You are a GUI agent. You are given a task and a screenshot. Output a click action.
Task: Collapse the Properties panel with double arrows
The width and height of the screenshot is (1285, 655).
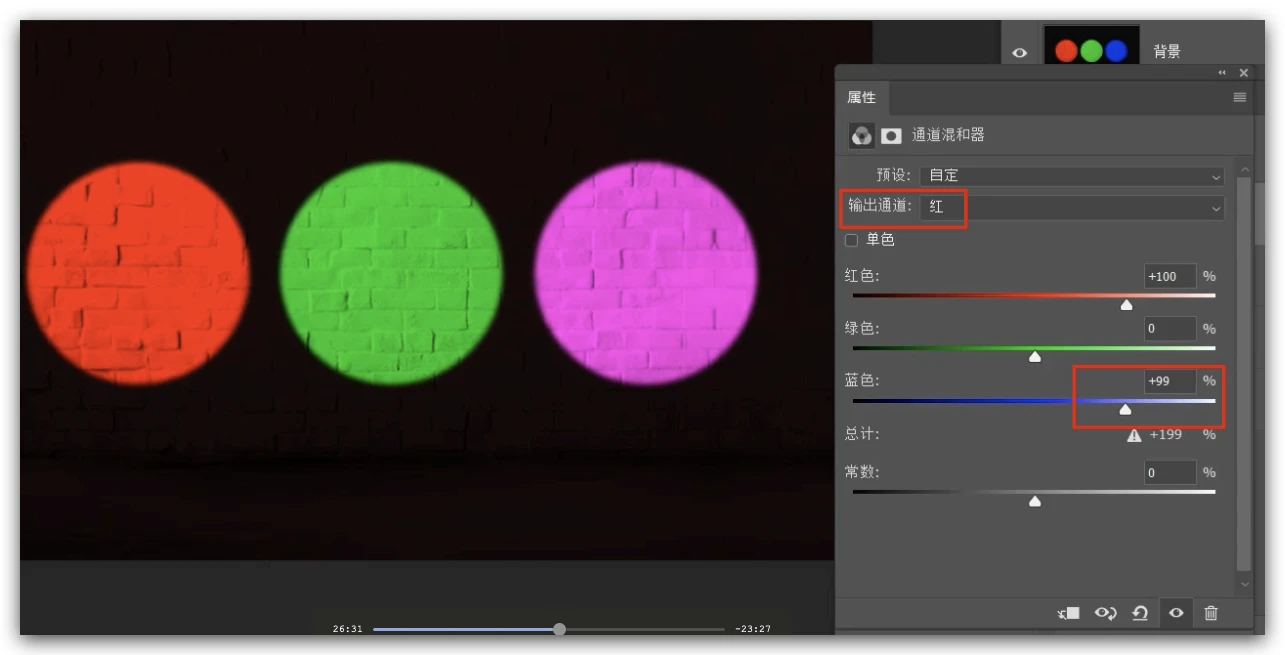click(x=1222, y=73)
